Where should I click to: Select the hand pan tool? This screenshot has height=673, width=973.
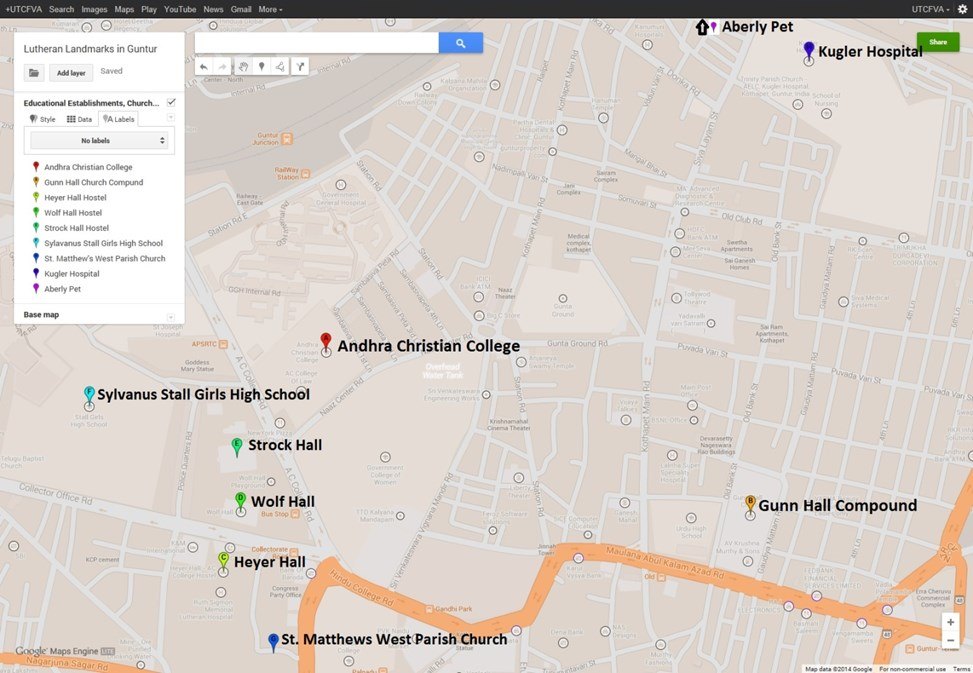(x=243, y=66)
